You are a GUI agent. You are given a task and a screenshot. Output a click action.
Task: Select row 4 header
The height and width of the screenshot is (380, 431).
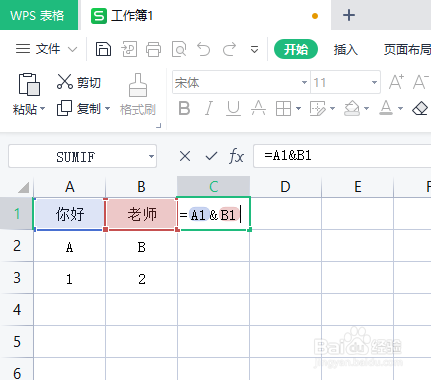coord(17,310)
